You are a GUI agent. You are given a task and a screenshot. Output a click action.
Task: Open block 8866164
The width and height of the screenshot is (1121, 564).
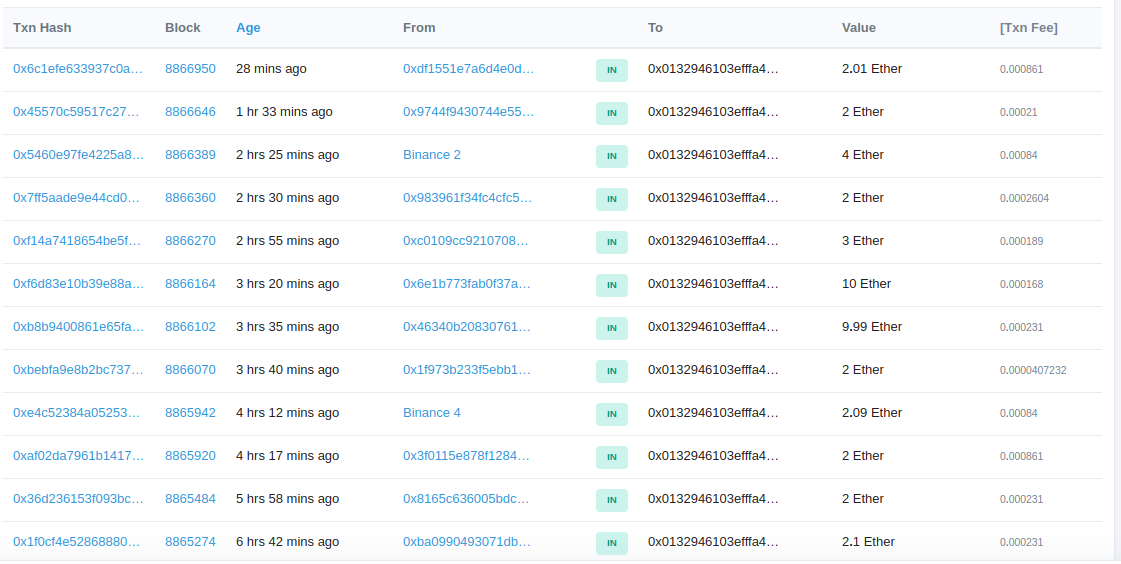coord(190,284)
